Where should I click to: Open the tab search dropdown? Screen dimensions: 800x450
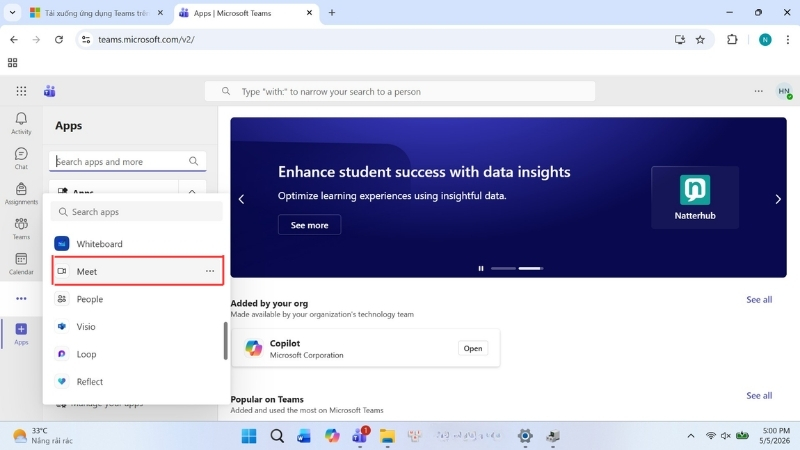pos(12,13)
